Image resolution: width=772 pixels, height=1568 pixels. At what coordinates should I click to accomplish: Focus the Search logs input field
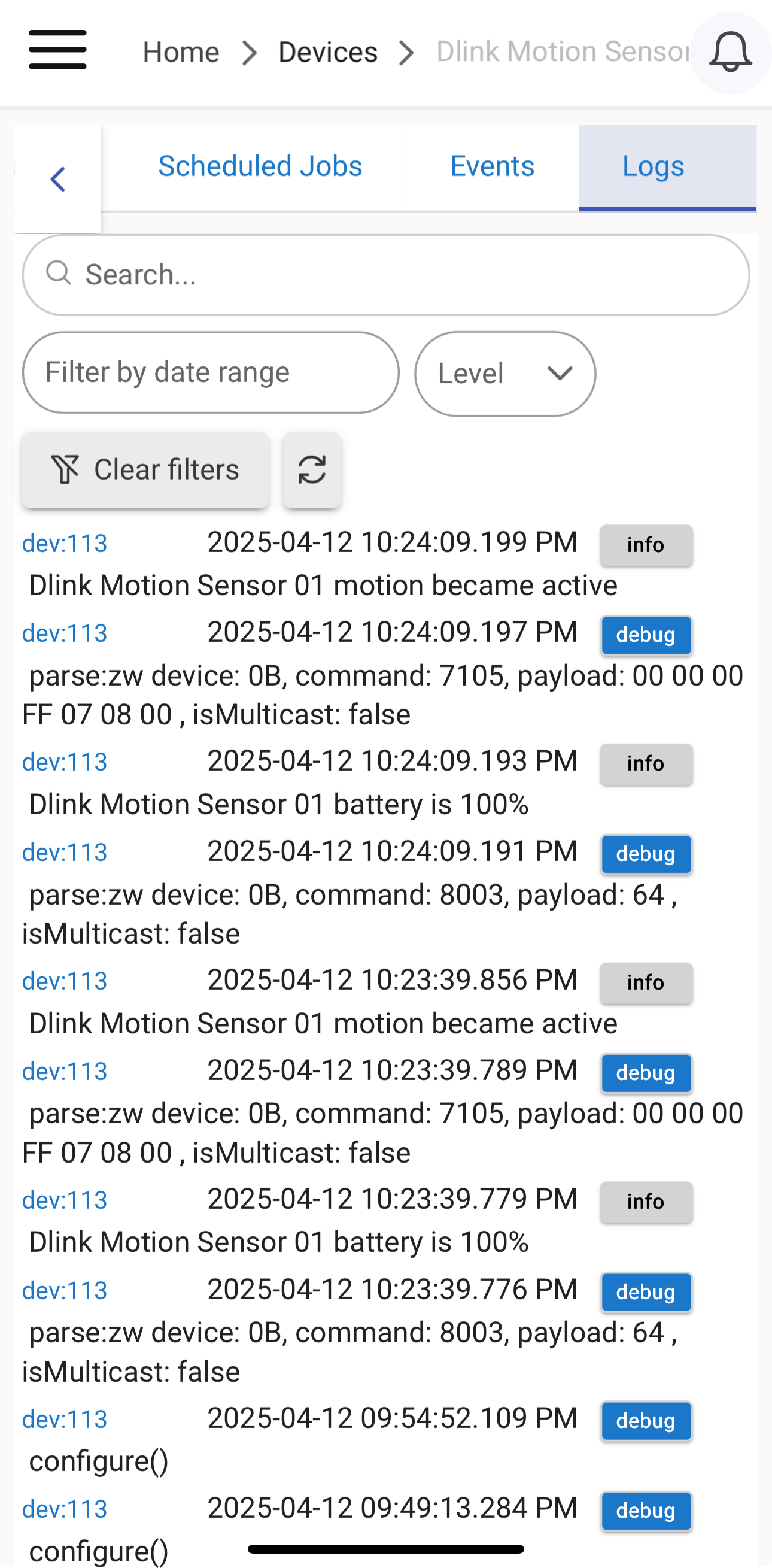[385, 275]
